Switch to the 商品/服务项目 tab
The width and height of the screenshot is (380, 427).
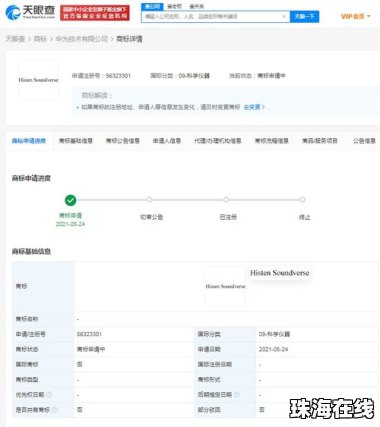click(320, 141)
